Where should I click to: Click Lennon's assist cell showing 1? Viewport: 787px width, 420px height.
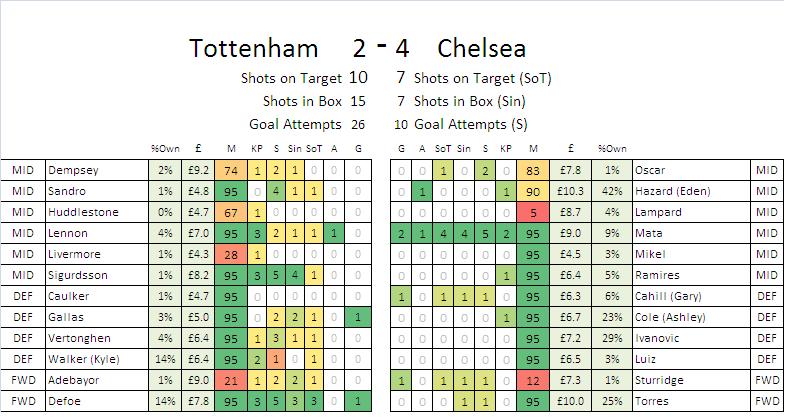pyautogui.click(x=334, y=233)
